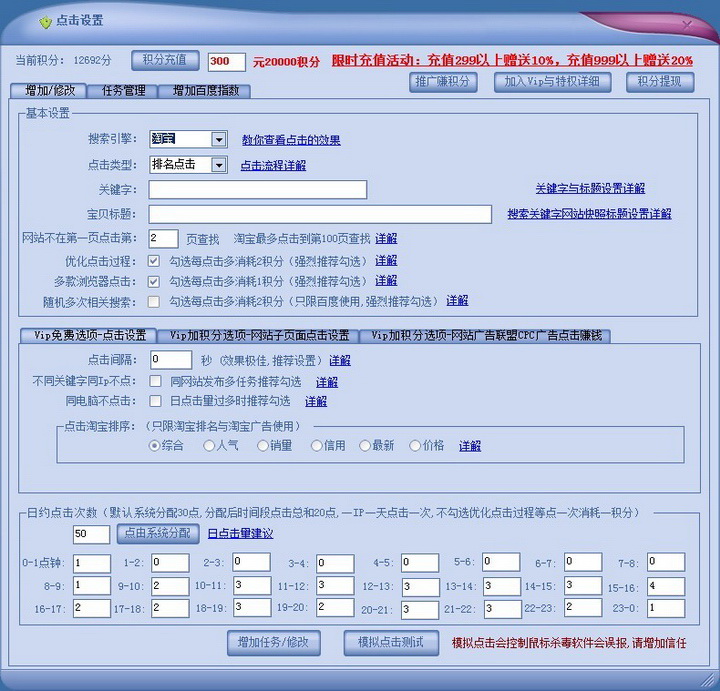The image size is (720, 691).
Task: Enable 同电脑不点击 checkbox
Action: tap(156, 401)
